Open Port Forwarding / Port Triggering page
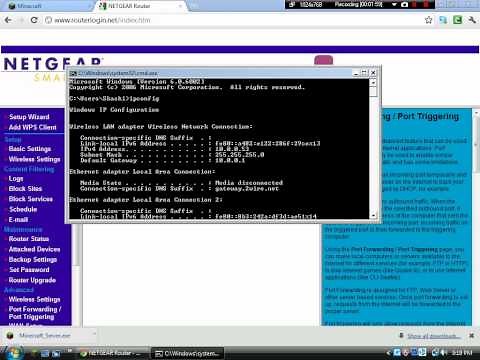Screen dimensions: 480x360 (x=35, y=313)
